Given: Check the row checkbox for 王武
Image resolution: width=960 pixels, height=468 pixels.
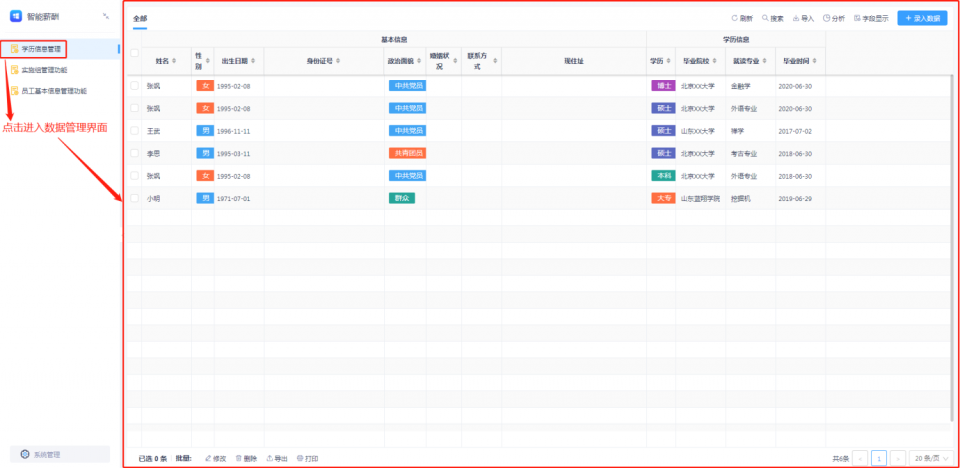Looking at the screenshot, I should [134, 131].
